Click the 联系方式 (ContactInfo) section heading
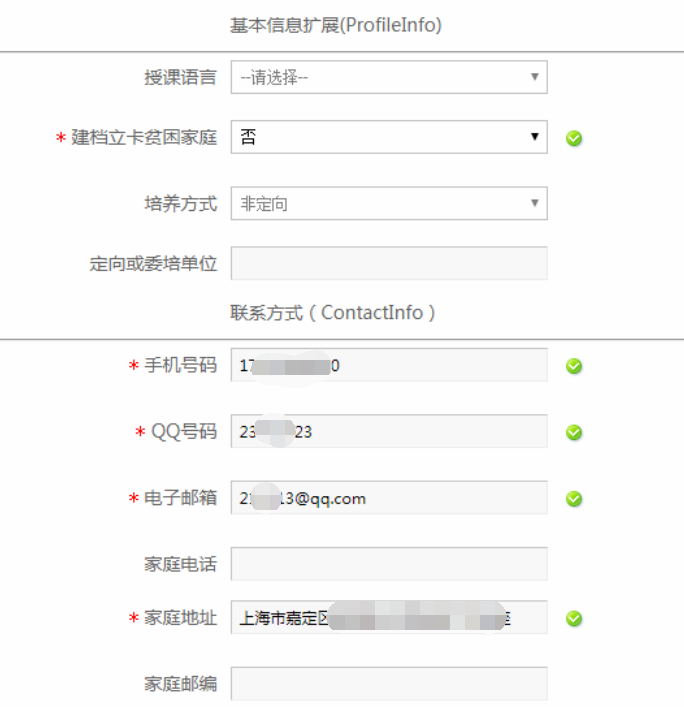This screenshot has height=707, width=684. click(x=333, y=312)
